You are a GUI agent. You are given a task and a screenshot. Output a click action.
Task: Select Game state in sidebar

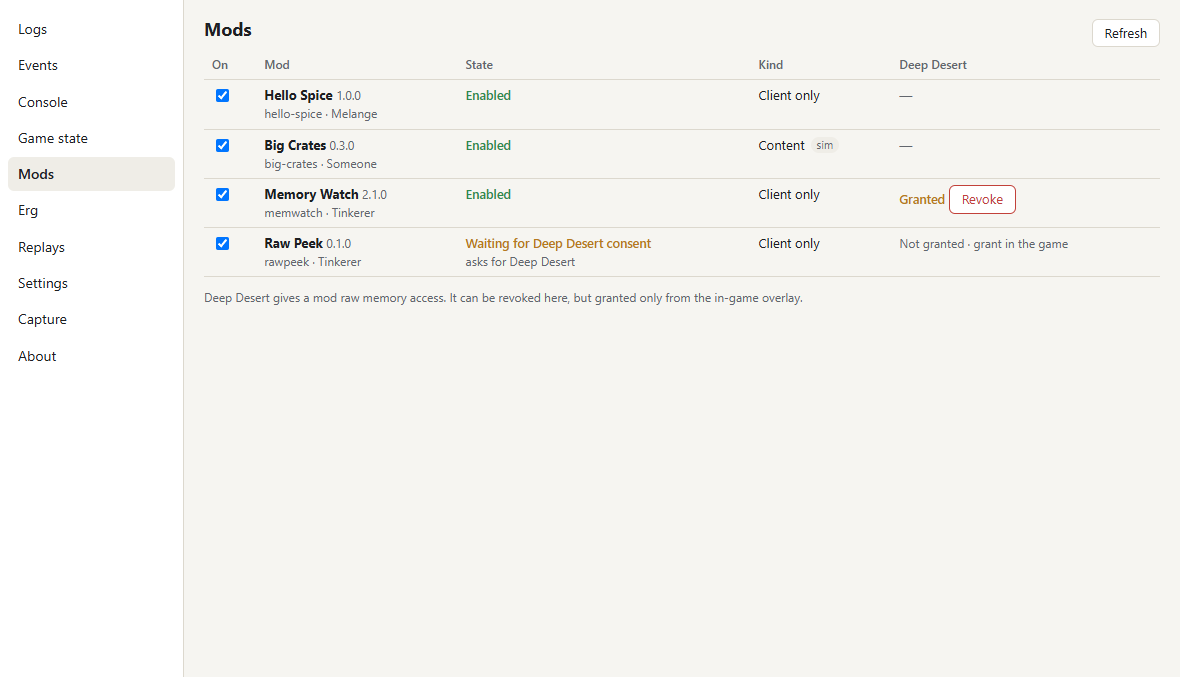[x=91, y=138]
